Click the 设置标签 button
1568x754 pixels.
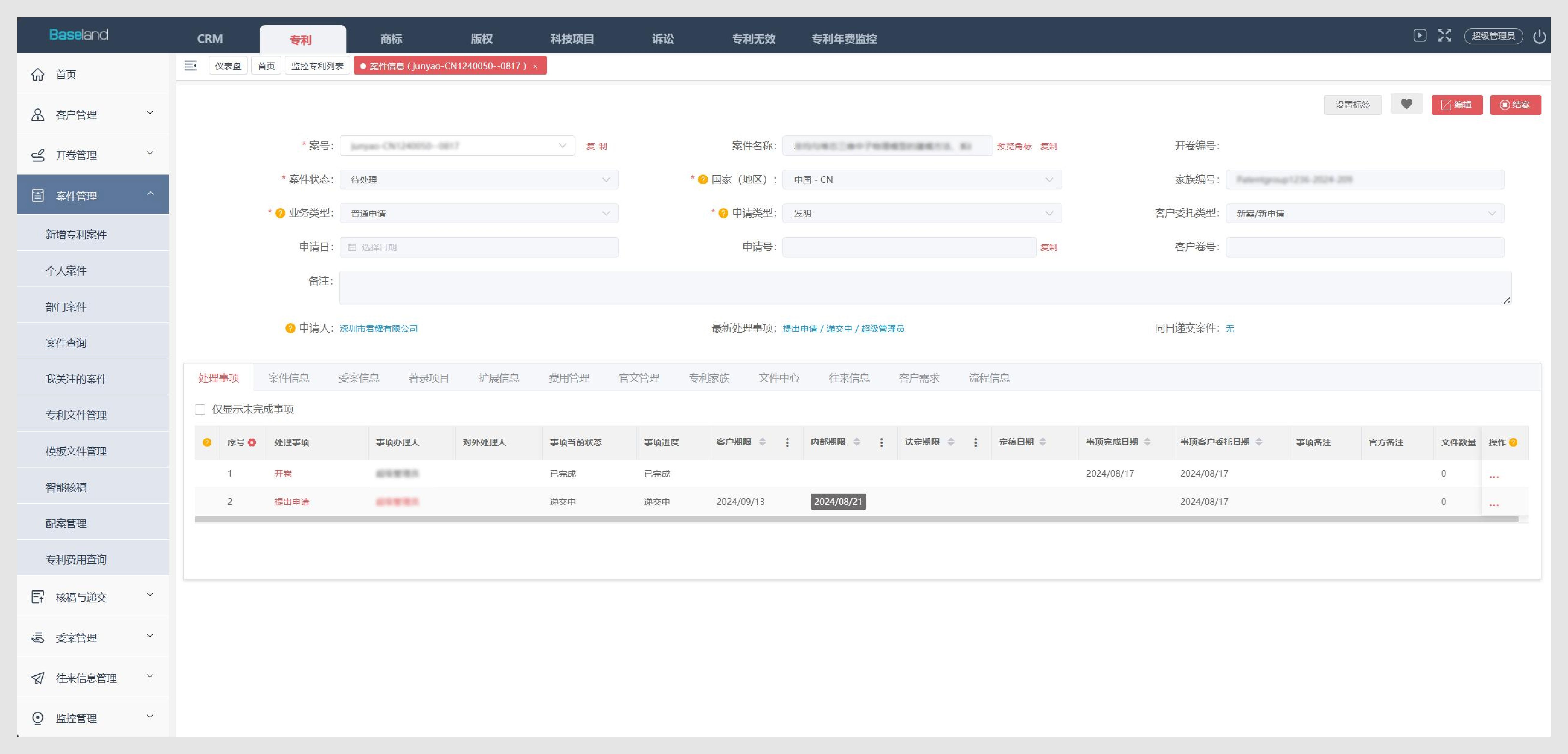click(1353, 105)
